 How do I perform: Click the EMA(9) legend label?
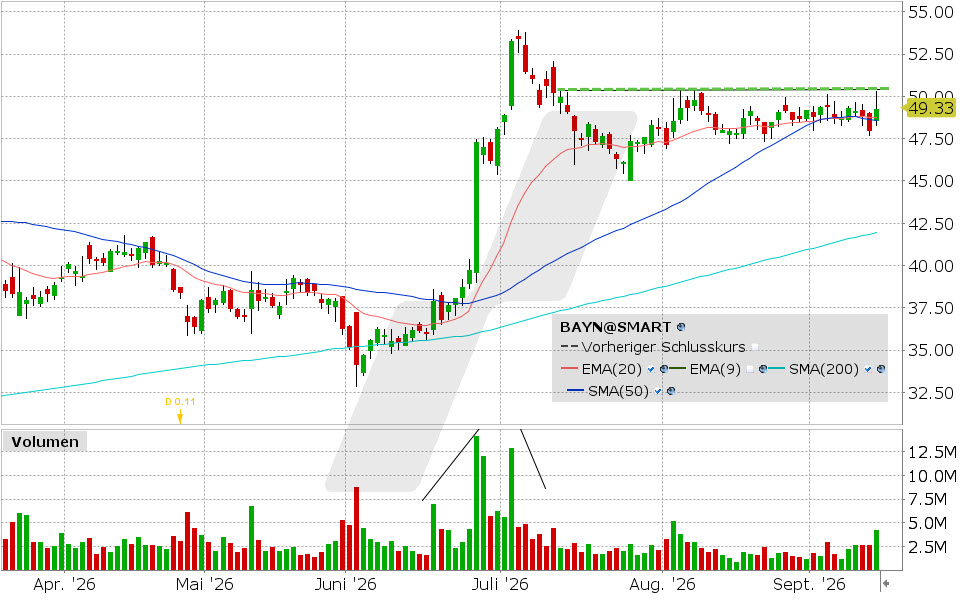pos(715,369)
